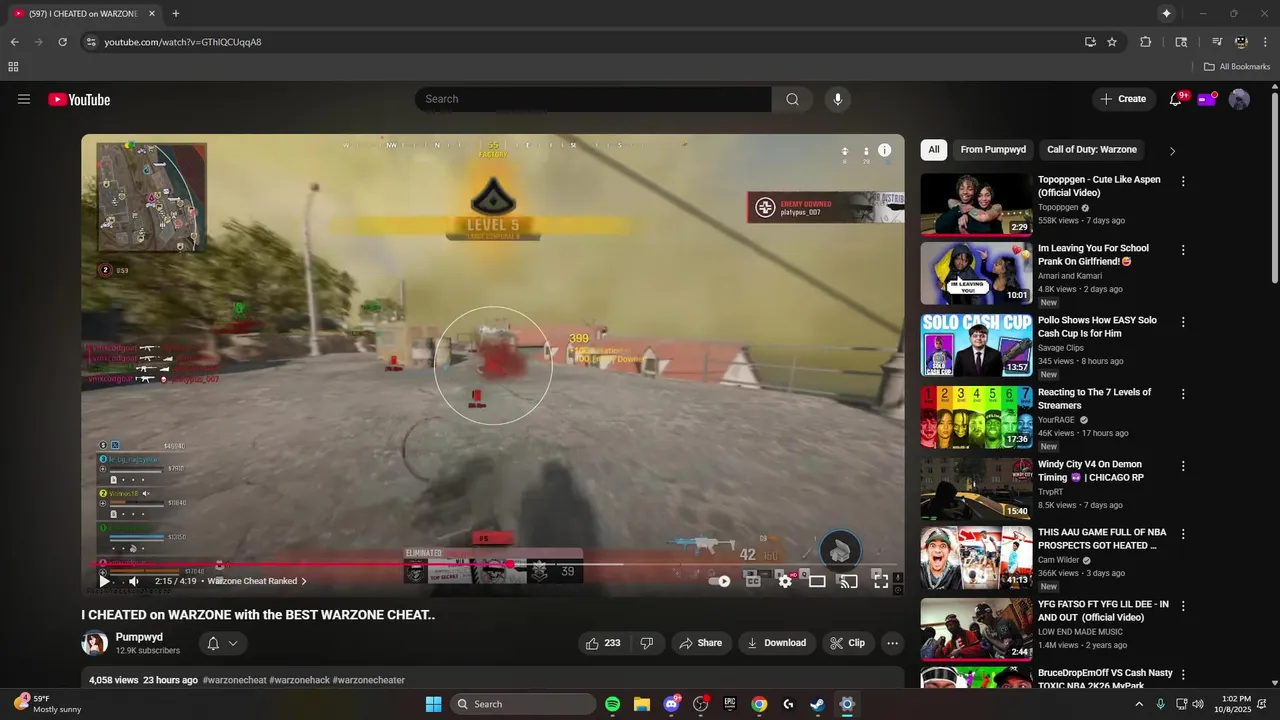The height and width of the screenshot is (720, 1280).
Task: Open the browser Extensions puzzle icon
Action: coord(1146,42)
